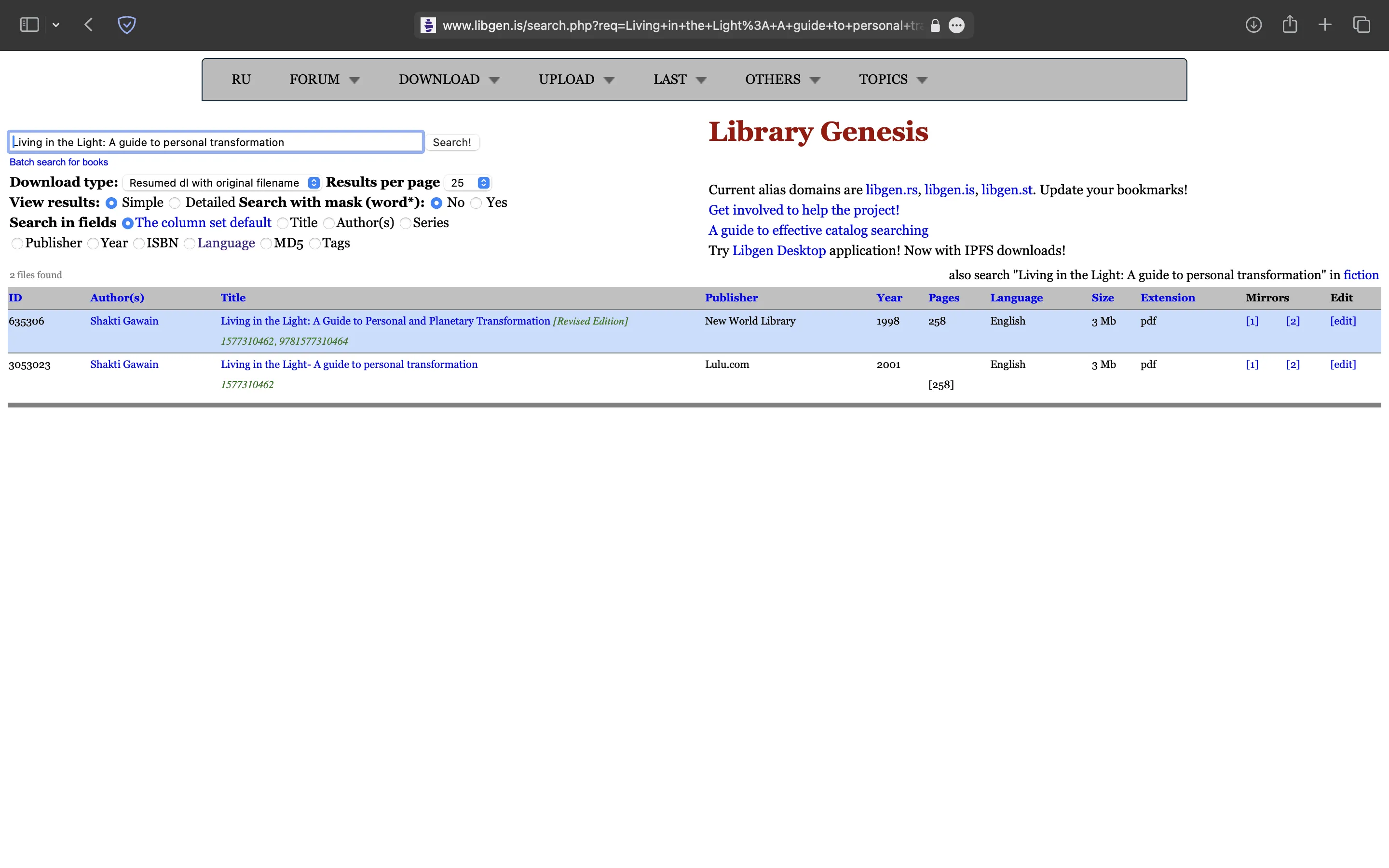This screenshot has height=868, width=1389.
Task: Open the OTHERS menu
Action: point(782,79)
